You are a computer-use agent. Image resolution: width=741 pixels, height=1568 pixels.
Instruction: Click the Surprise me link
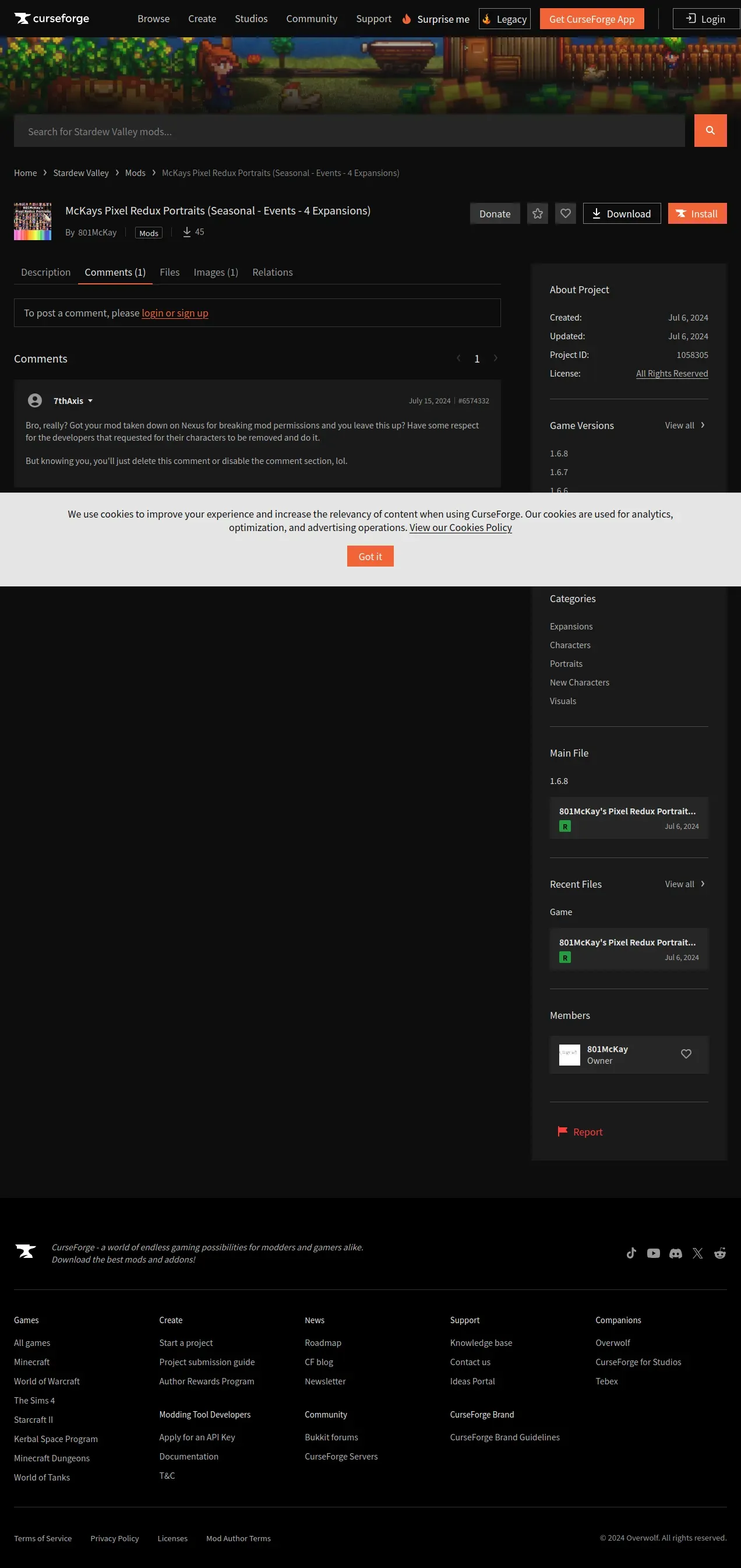click(436, 19)
